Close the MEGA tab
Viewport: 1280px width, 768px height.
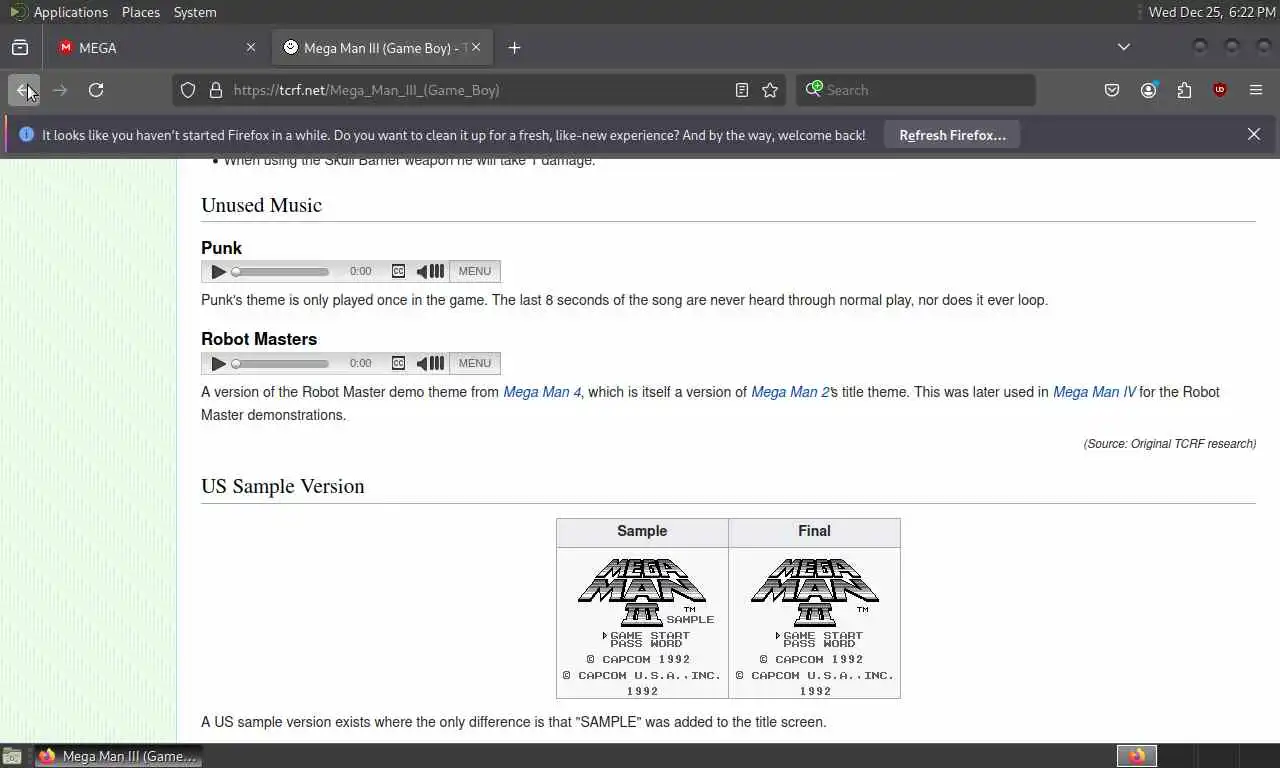[x=251, y=48]
